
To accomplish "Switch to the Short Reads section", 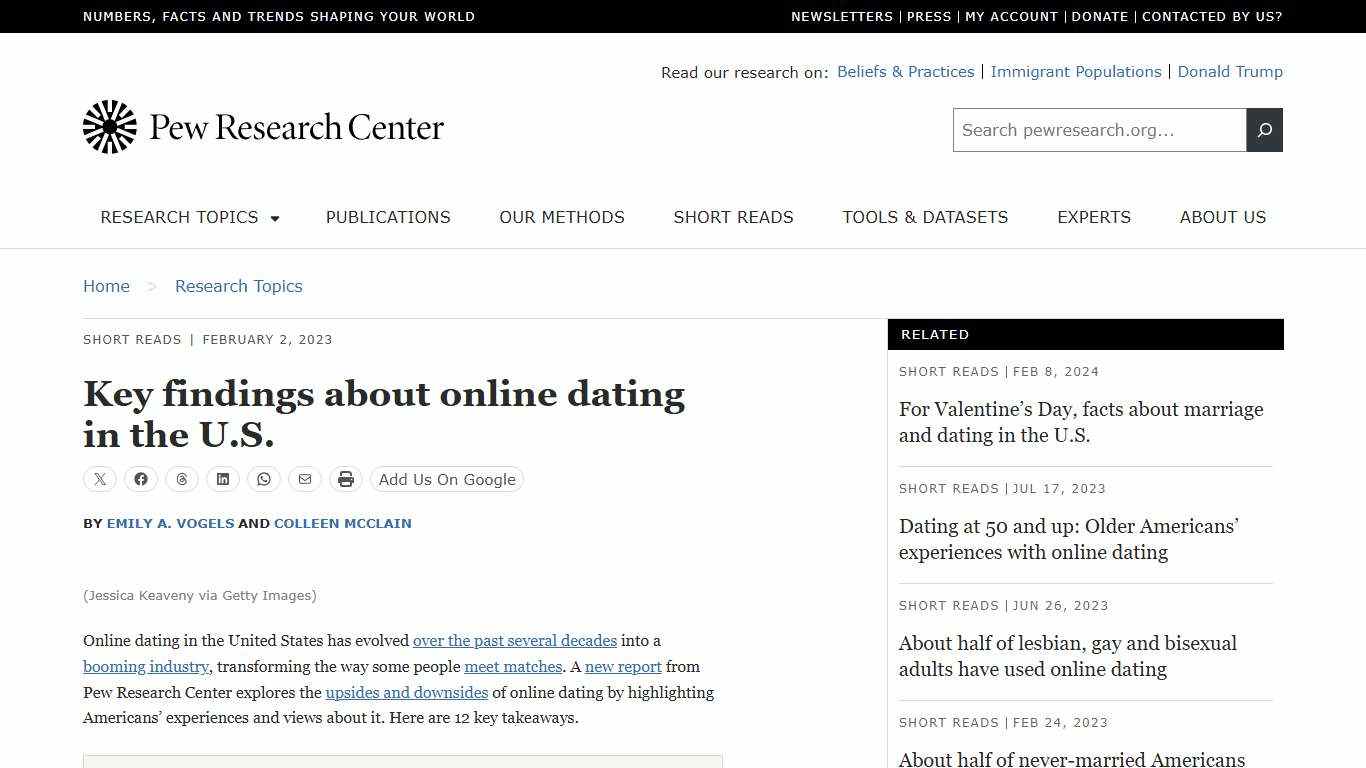I will point(733,218).
